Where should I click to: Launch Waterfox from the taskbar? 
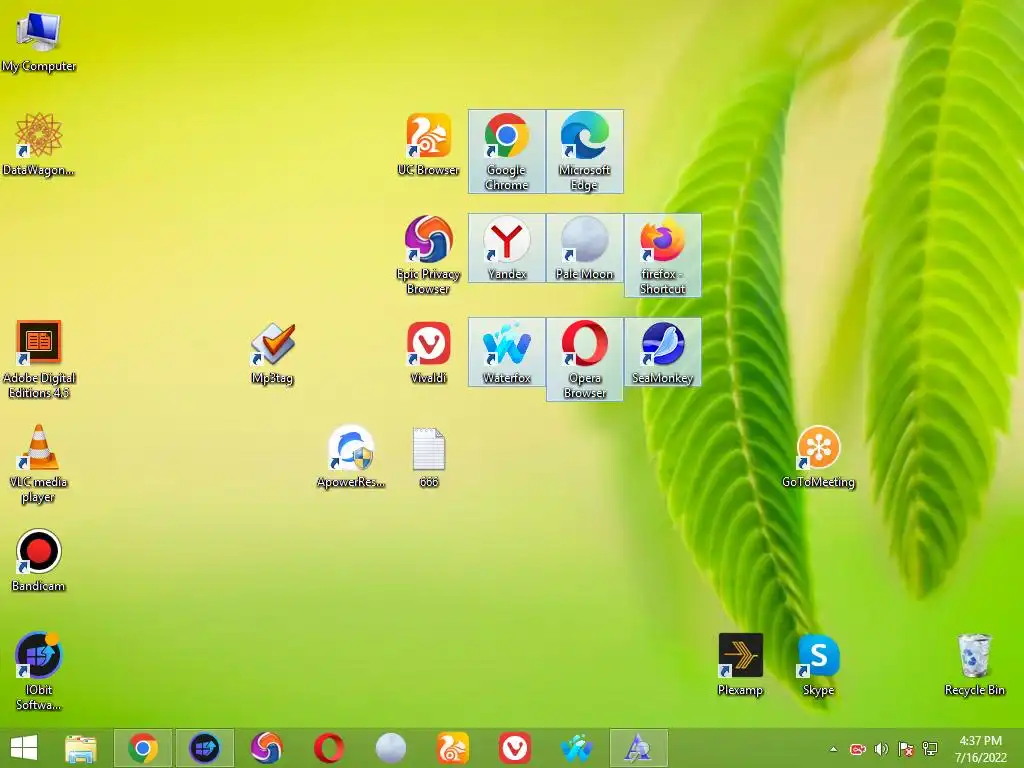click(x=577, y=748)
